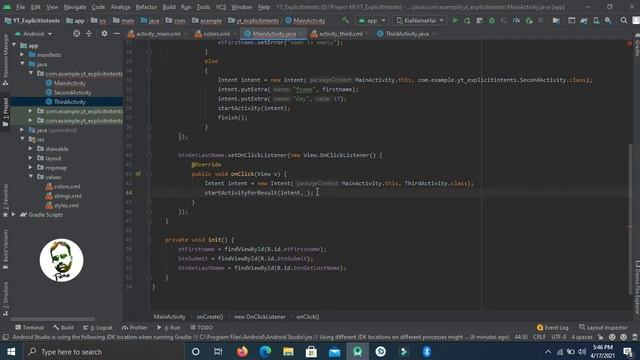This screenshot has width=640, height=360.
Task: Collapse the values folder
Action: pos(31,177)
